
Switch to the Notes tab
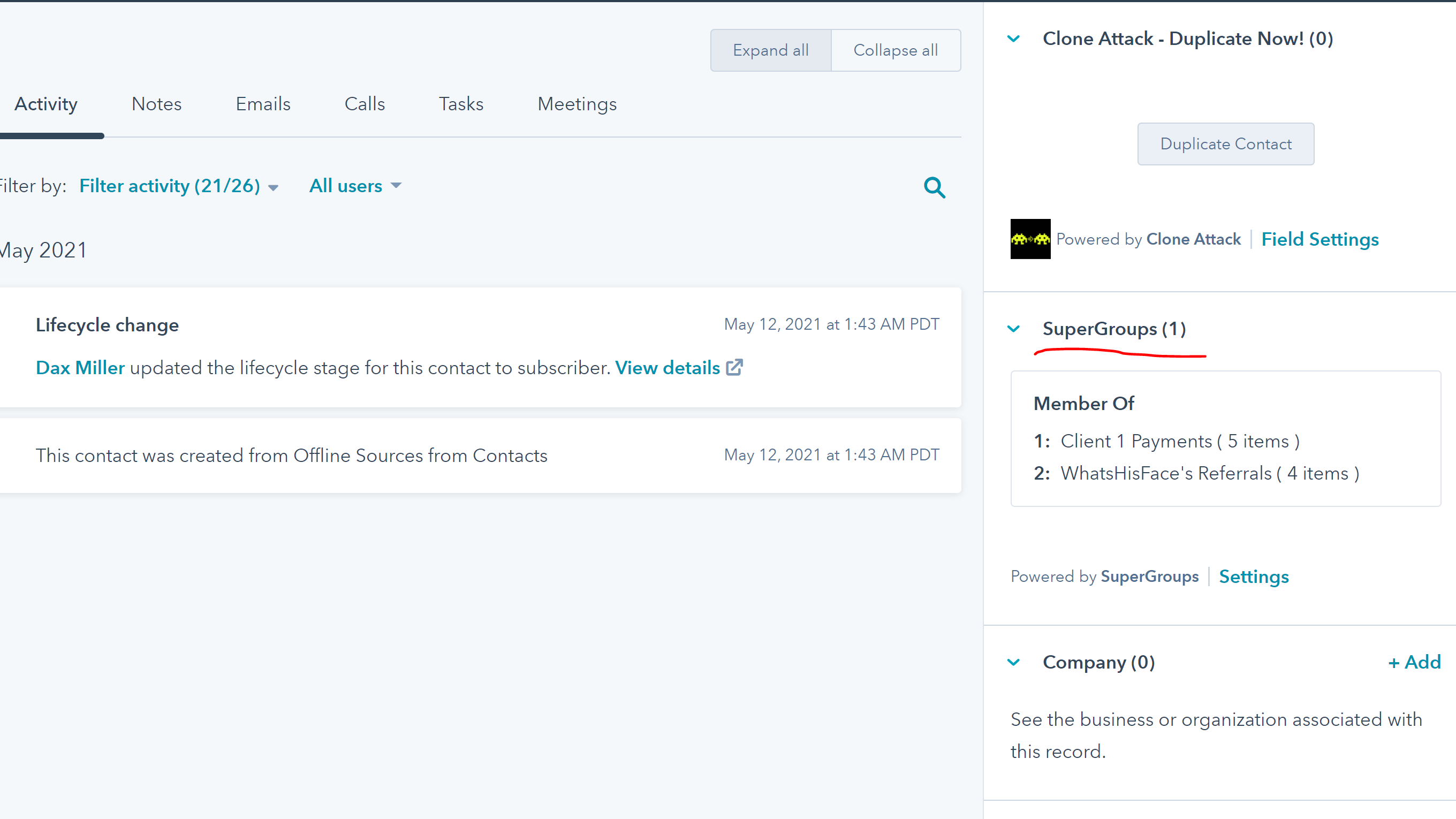pos(156,103)
